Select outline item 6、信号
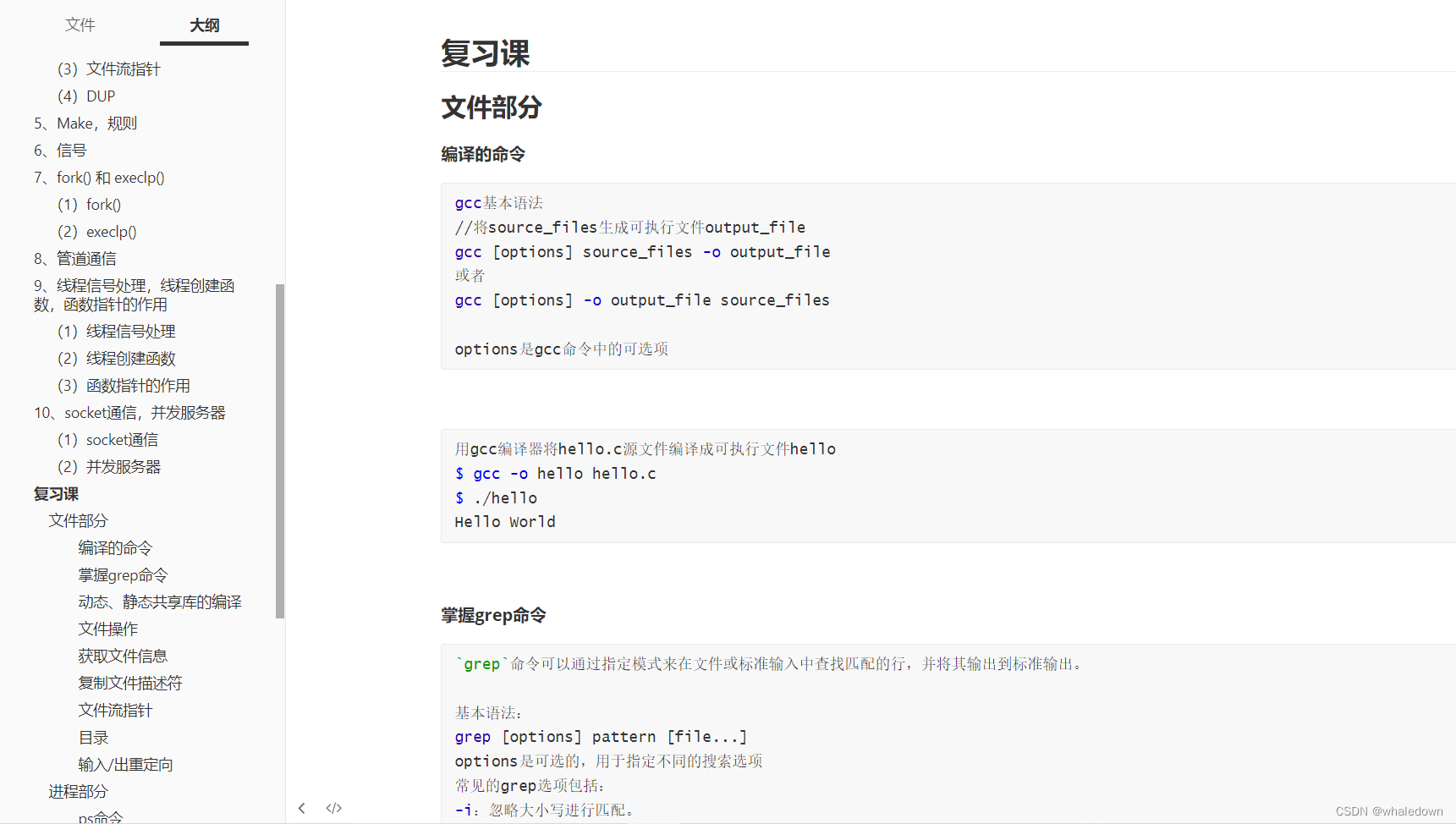Screen dimensions: 1456x824 tap(60, 150)
